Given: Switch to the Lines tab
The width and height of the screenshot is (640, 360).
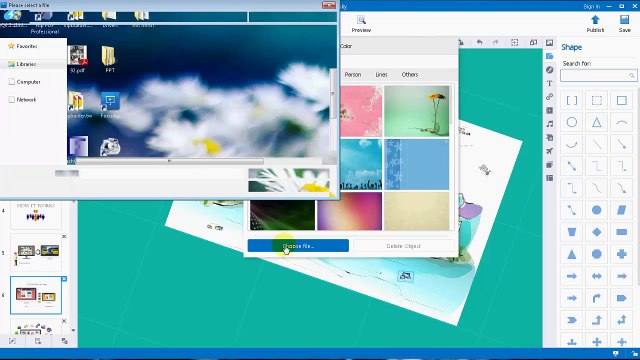Looking at the screenshot, I should pos(381,75).
